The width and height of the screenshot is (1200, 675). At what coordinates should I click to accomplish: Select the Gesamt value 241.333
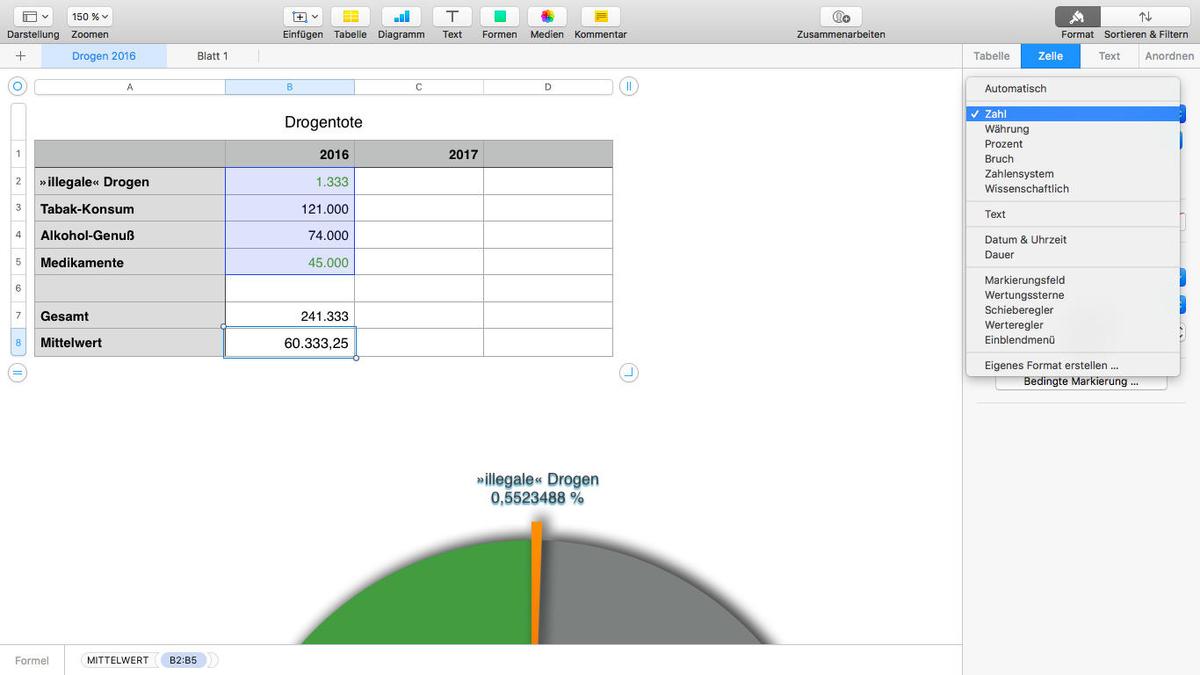tap(290, 316)
